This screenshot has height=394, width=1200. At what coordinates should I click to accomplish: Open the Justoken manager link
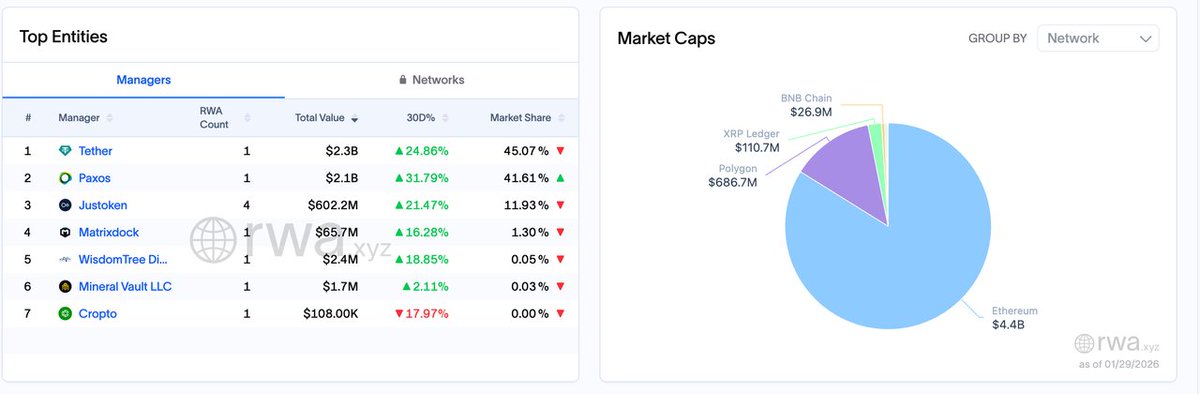click(103, 205)
